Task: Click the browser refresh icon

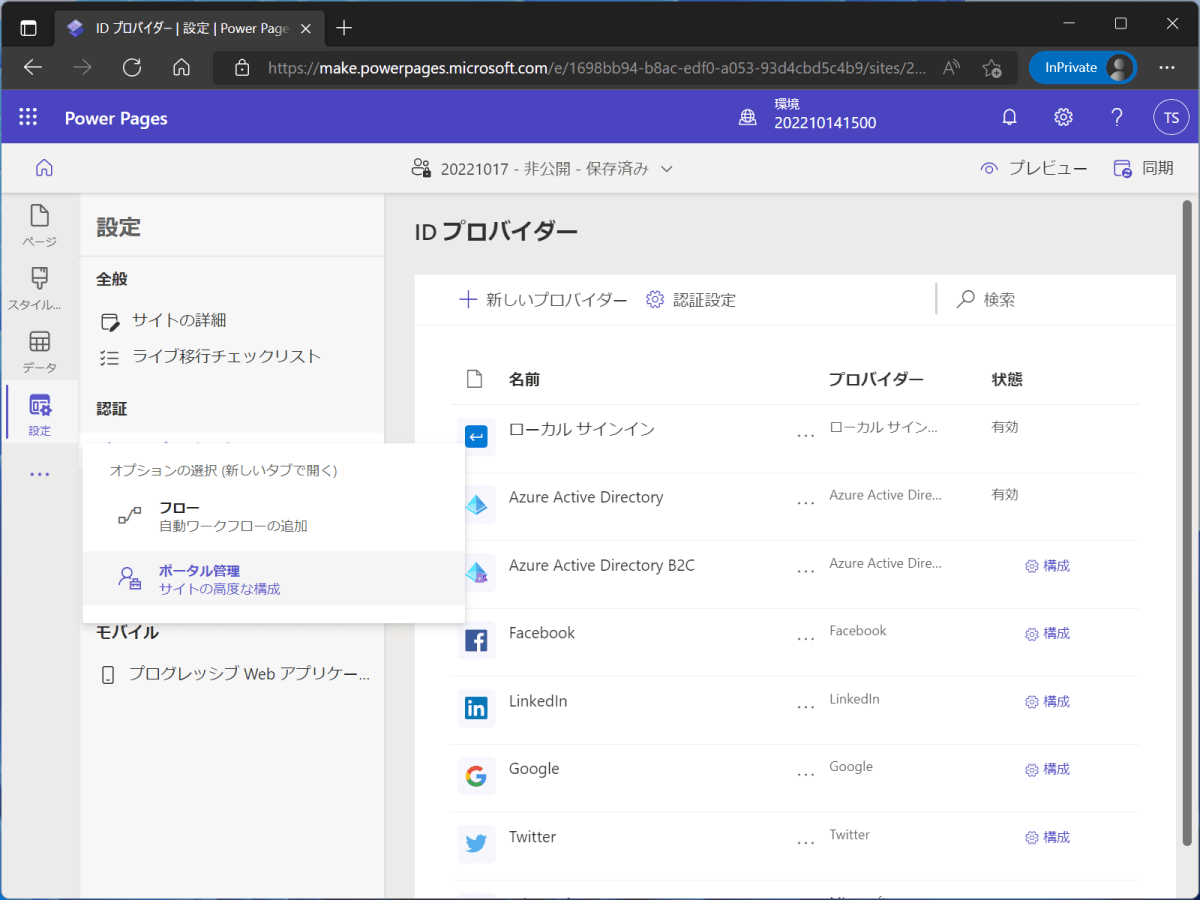Action: 132,68
